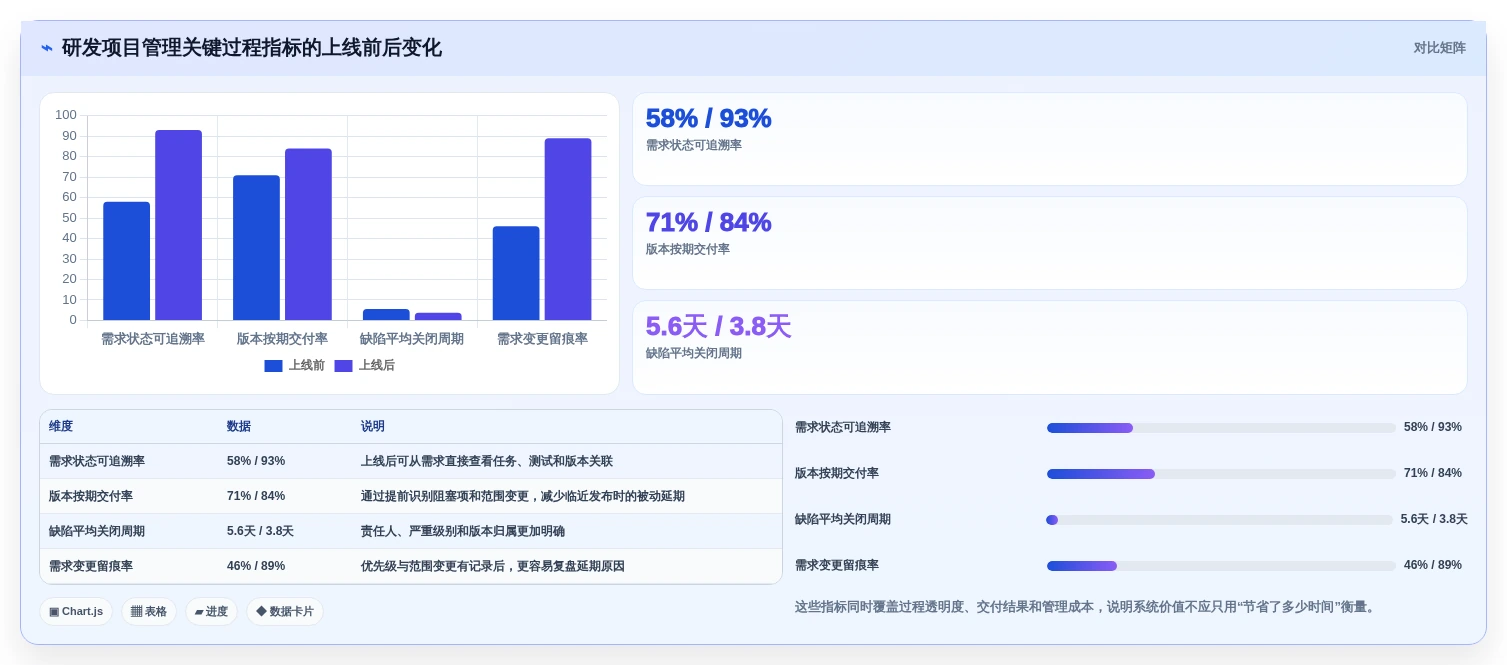Click the 71% / 84% data card
Image resolution: width=1507 pixels, height=665 pixels.
click(x=1050, y=243)
